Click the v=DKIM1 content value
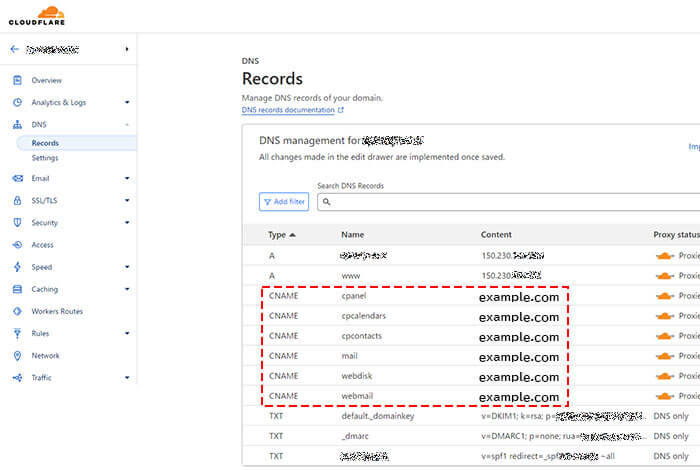700x470 pixels. pos(563,416)
